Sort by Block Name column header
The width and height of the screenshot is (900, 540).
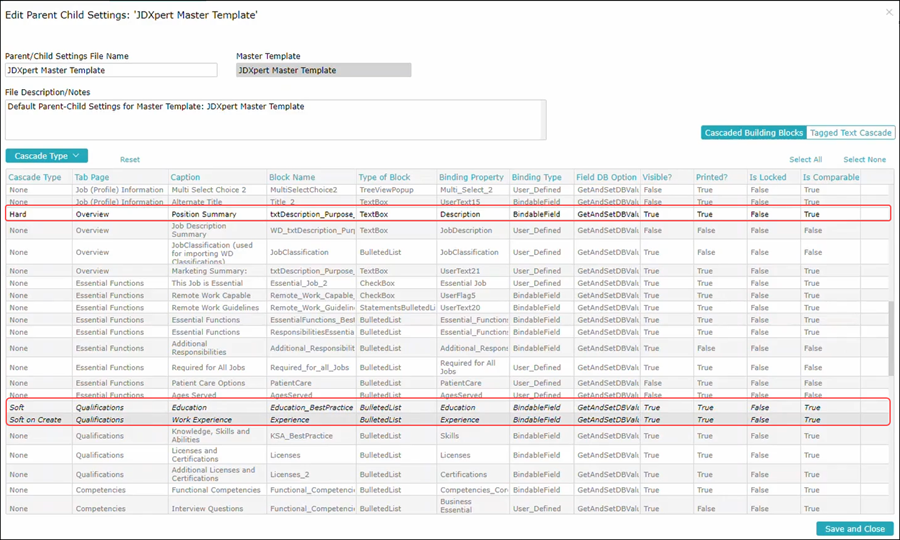point(292,177)
